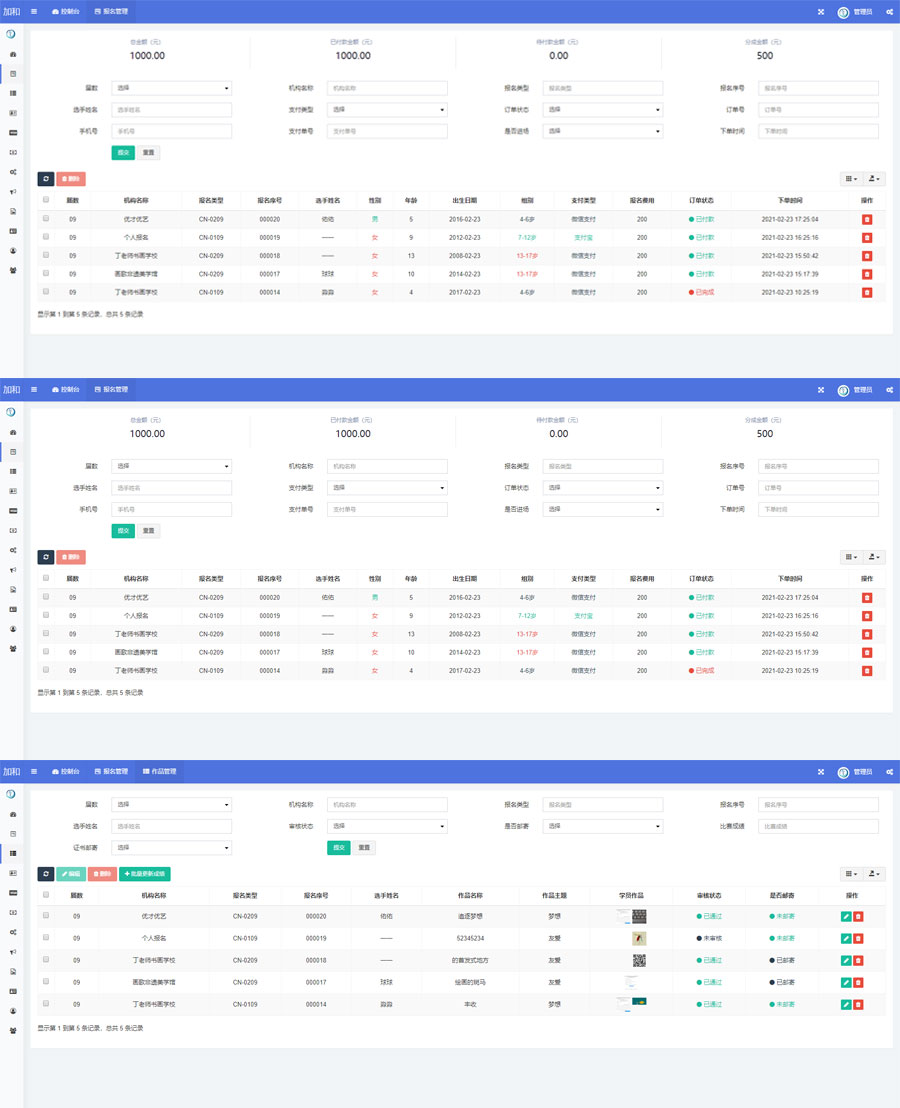The image size is (900, 1108).
Task: Tick the checkbox for the 追逐梦想 row
Action: pos(46,916)
